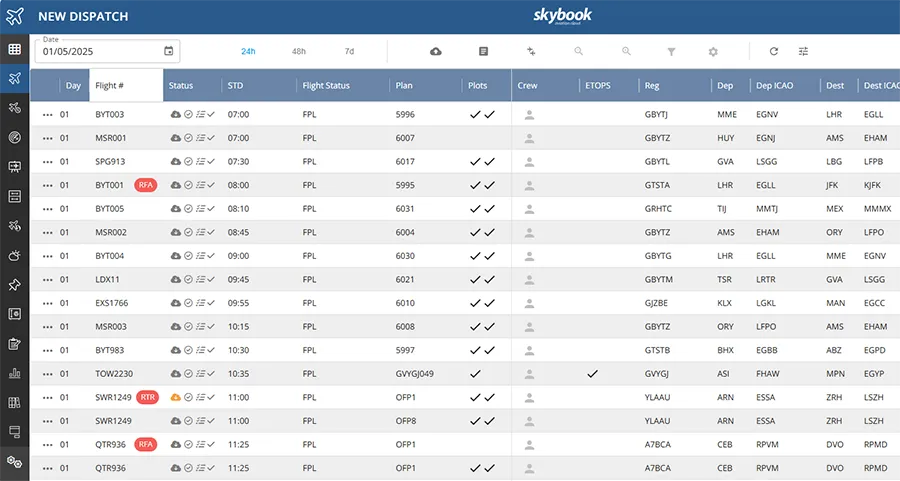
Task: Click the Date input showing 01/05/2025
Action: click(x=107, y=51)
